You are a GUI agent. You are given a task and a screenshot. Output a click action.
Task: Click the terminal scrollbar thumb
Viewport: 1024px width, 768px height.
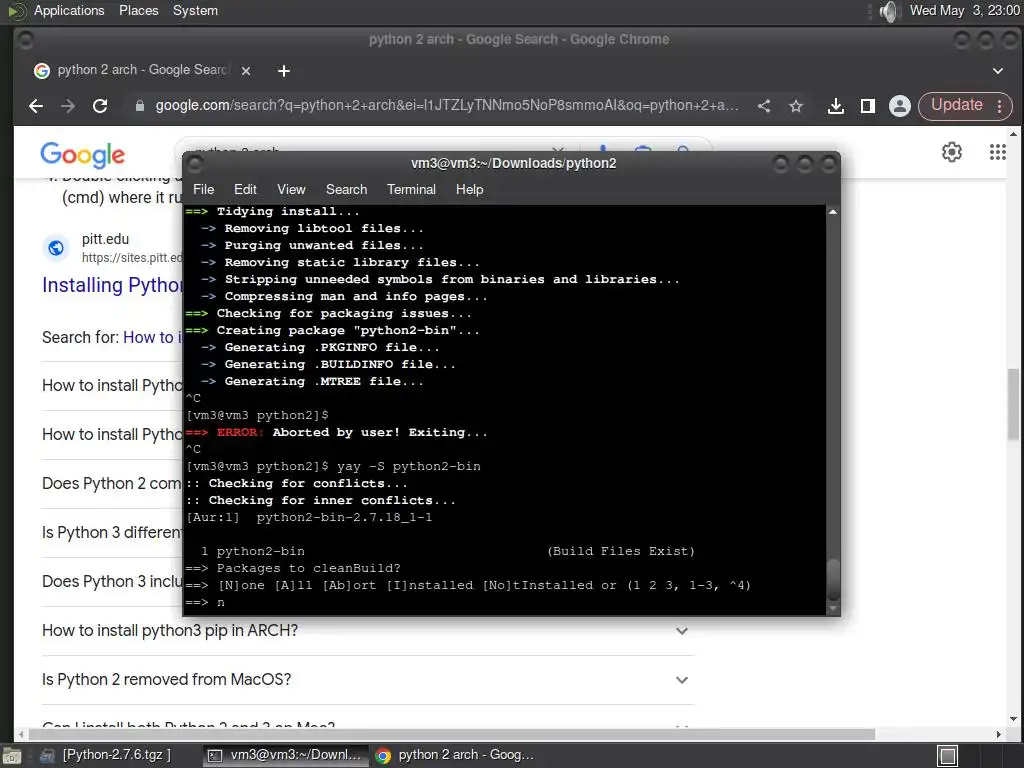click(x=833, y=580)
